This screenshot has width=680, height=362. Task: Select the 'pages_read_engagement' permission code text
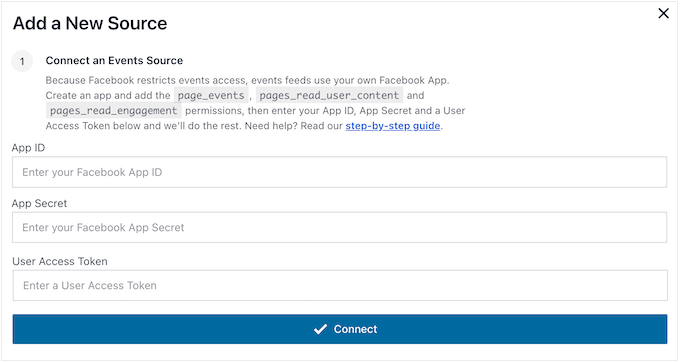tap(114, 111)
